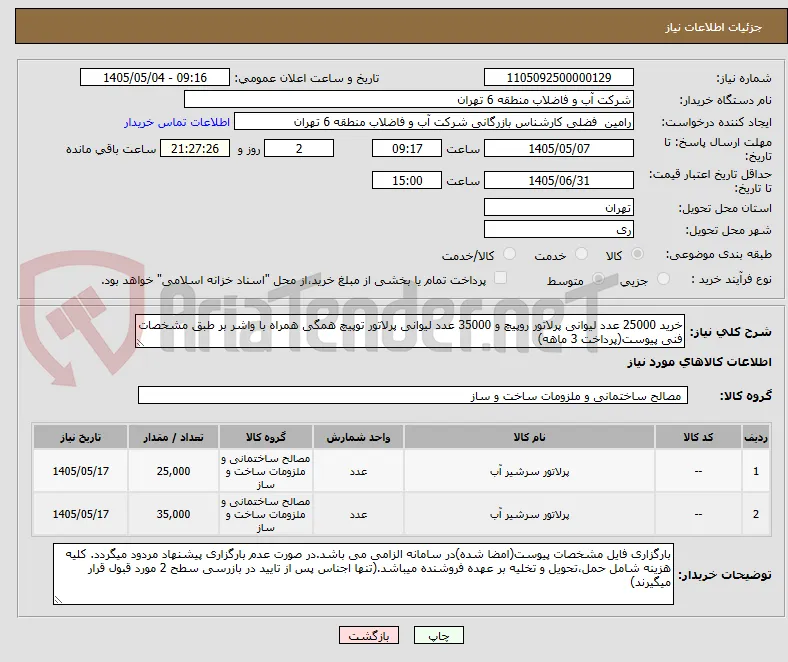Toggle the اسناد خزانه اسلامی payment checkbox
This screenshot has height=662, width=788.
pos(501,278)
